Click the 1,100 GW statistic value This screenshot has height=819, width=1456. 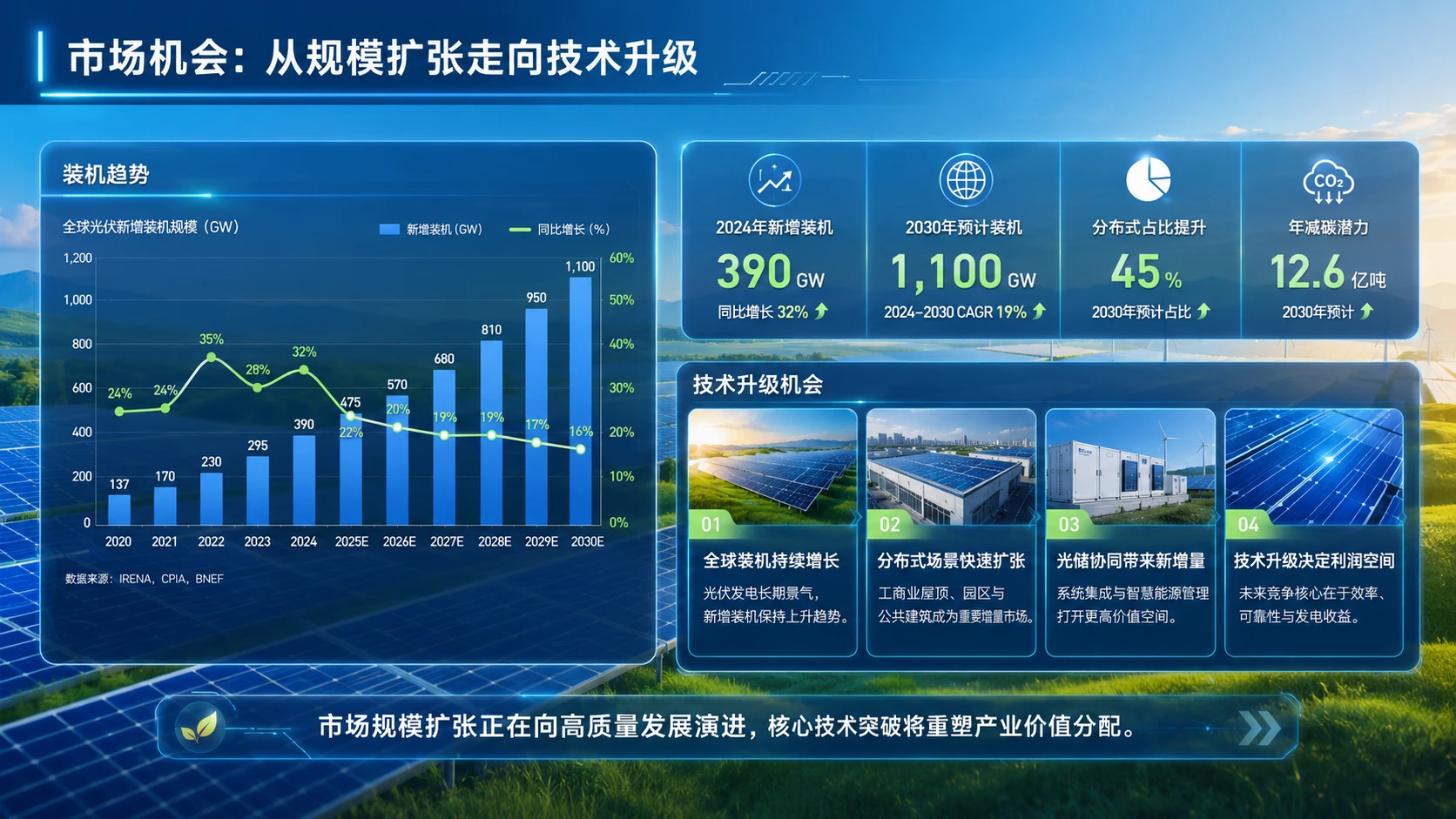coord(963,272)
